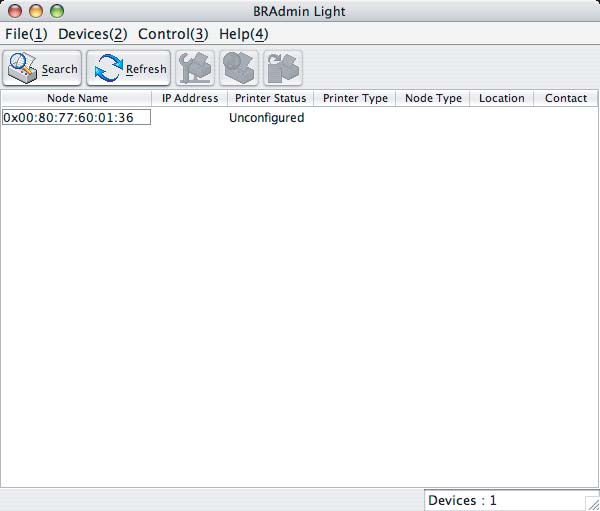Open the File(1) menu
The image size is (600, 511).
[x=26, y=34]
